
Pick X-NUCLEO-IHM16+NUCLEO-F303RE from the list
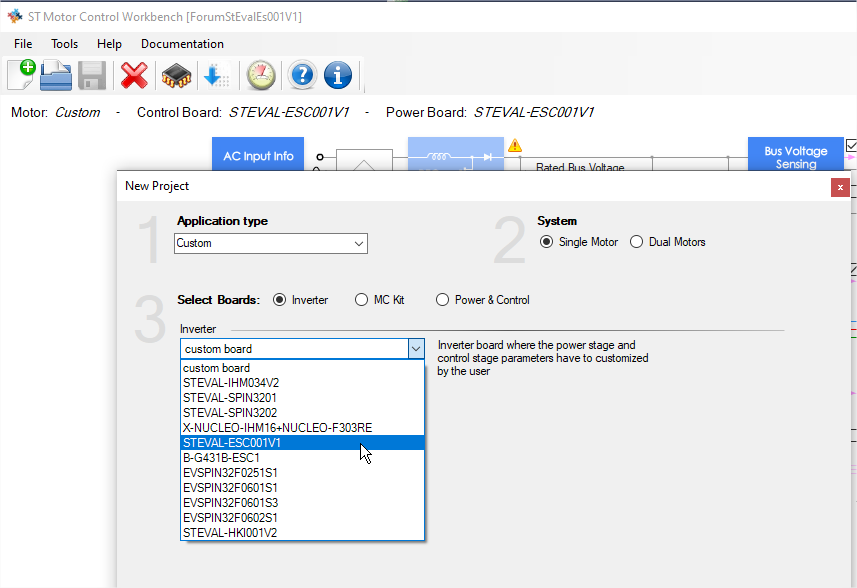pyautogui.click(x=302, y=427)
